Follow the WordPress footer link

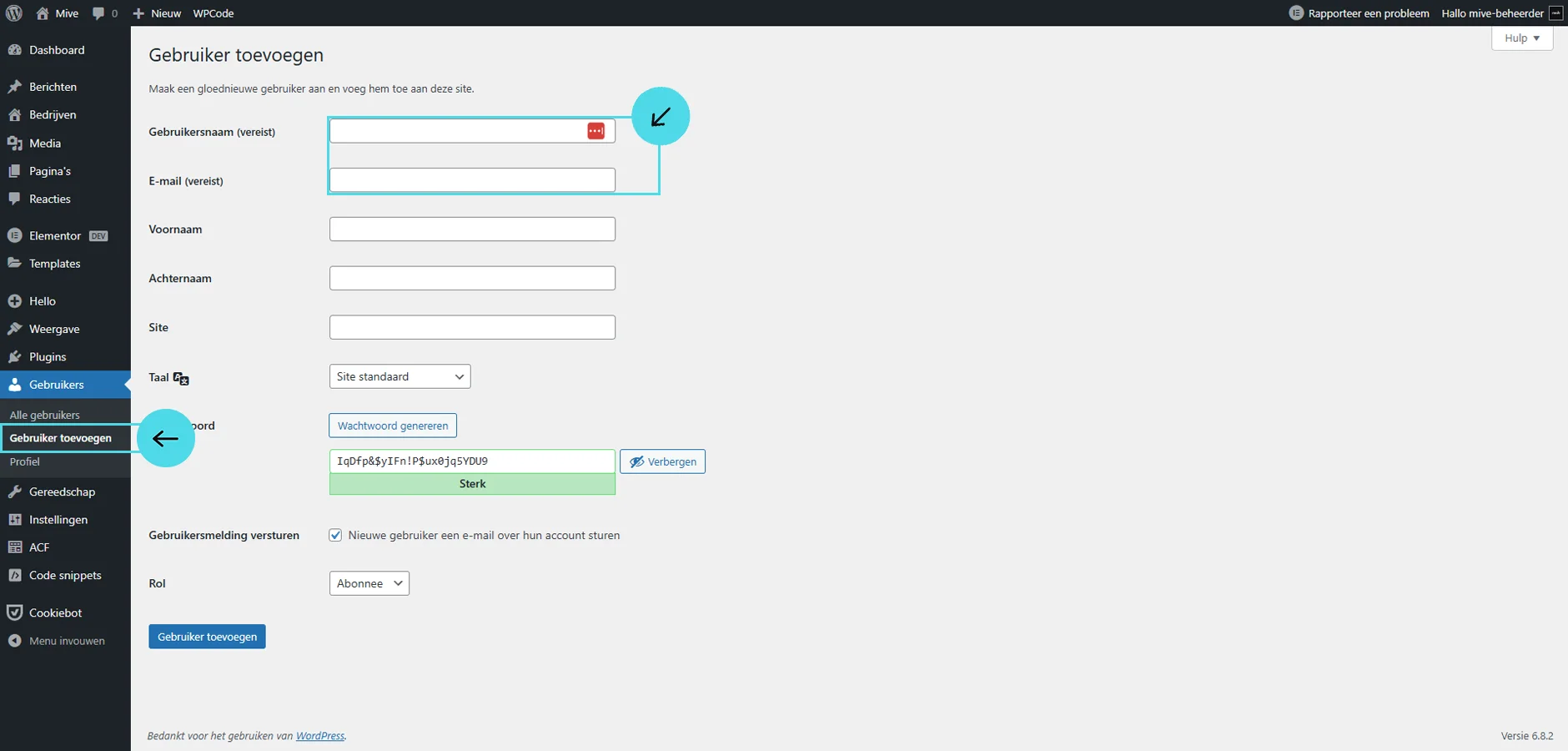pos(320,736)
